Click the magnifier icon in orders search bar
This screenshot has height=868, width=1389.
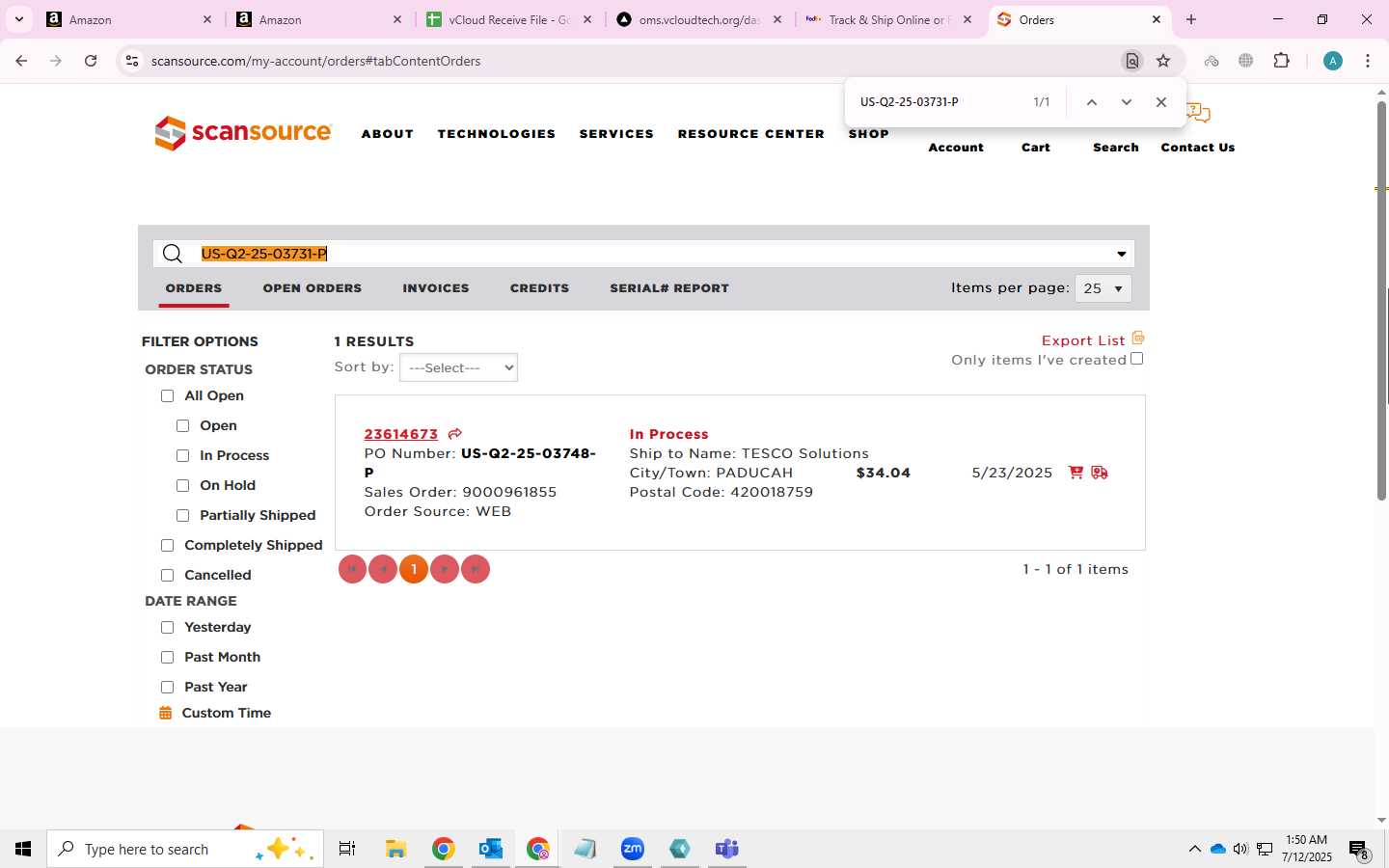(x=173, y=254)
